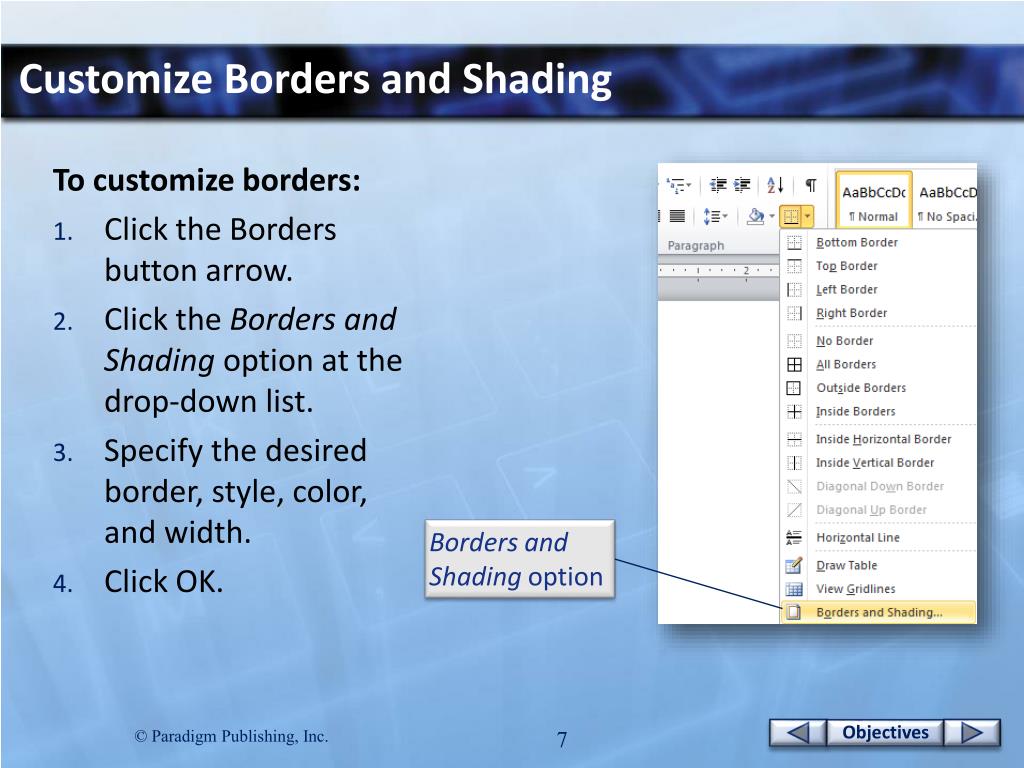Choose Top Border from the menu

click(x=878, y=266)
